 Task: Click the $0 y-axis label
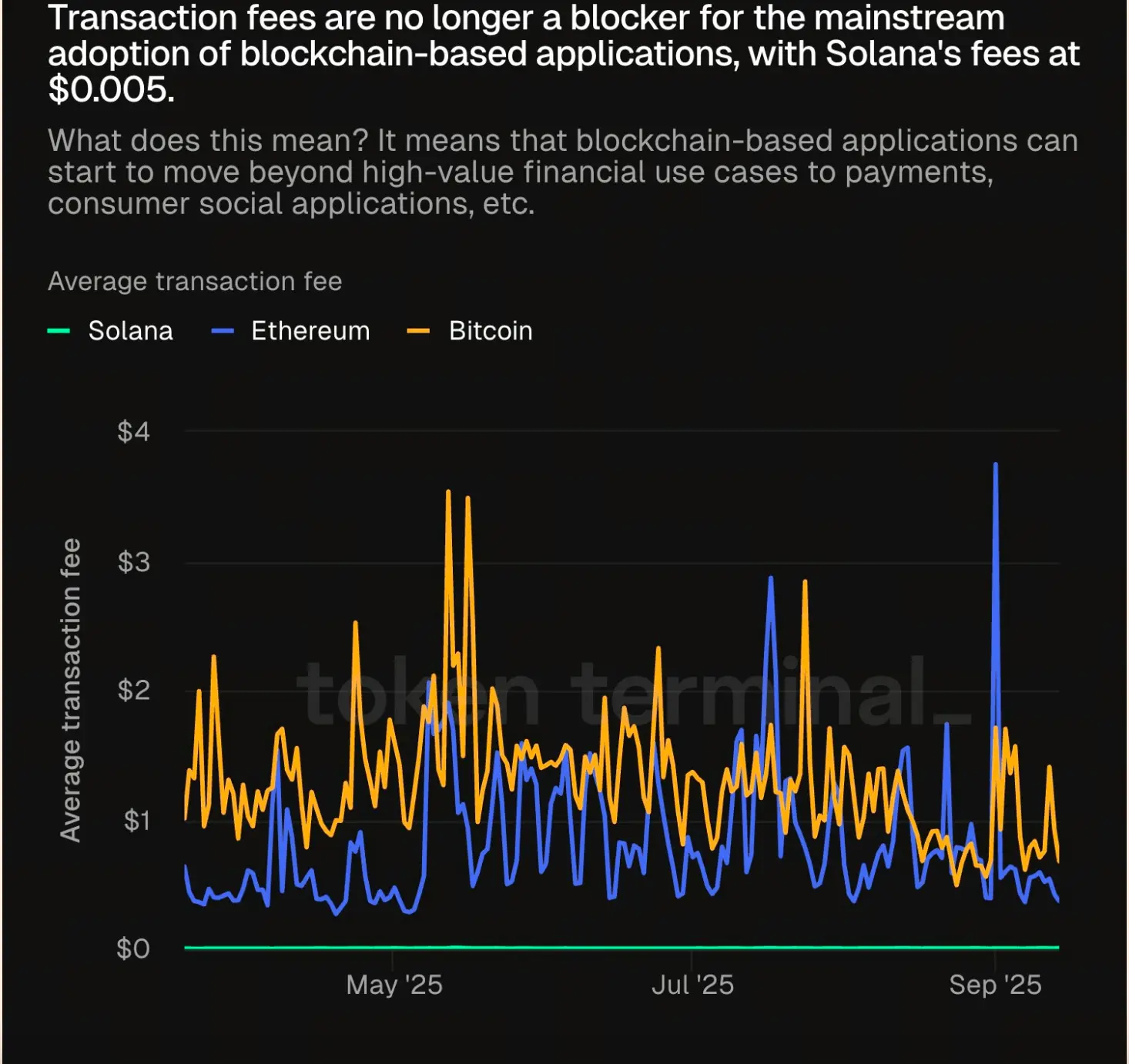pos(133,949)
